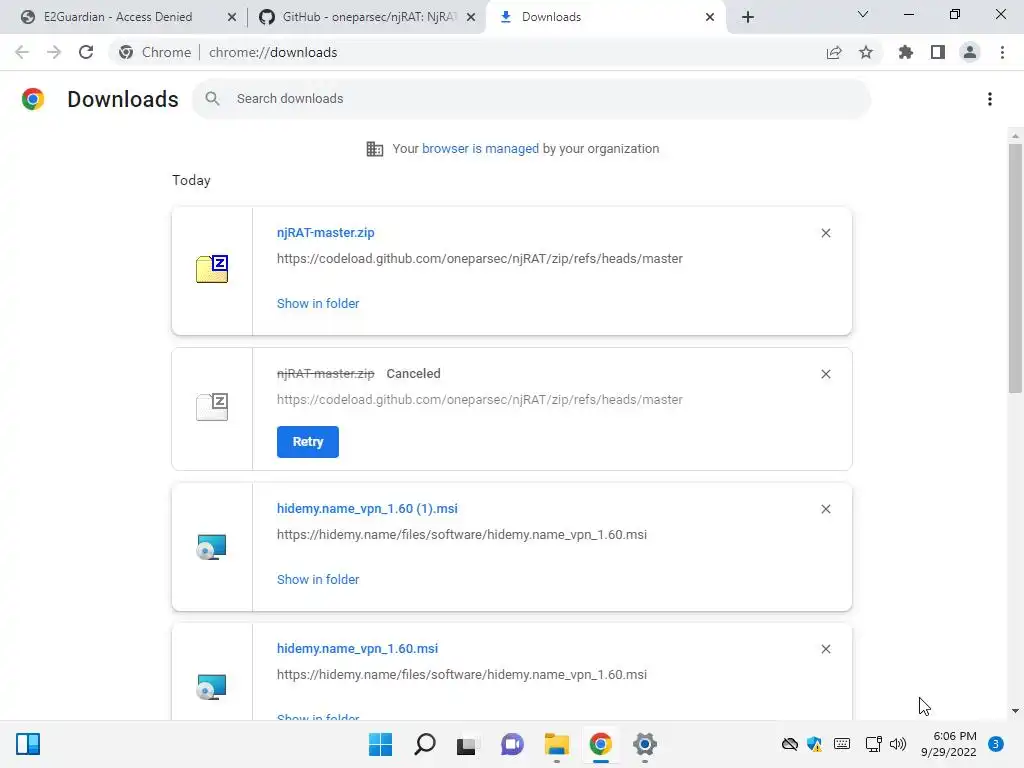This screenshot has width=1024, height=768.
Task: Open hidemy.name_vpn_1.60.msi file link
Action: point(357,648)
